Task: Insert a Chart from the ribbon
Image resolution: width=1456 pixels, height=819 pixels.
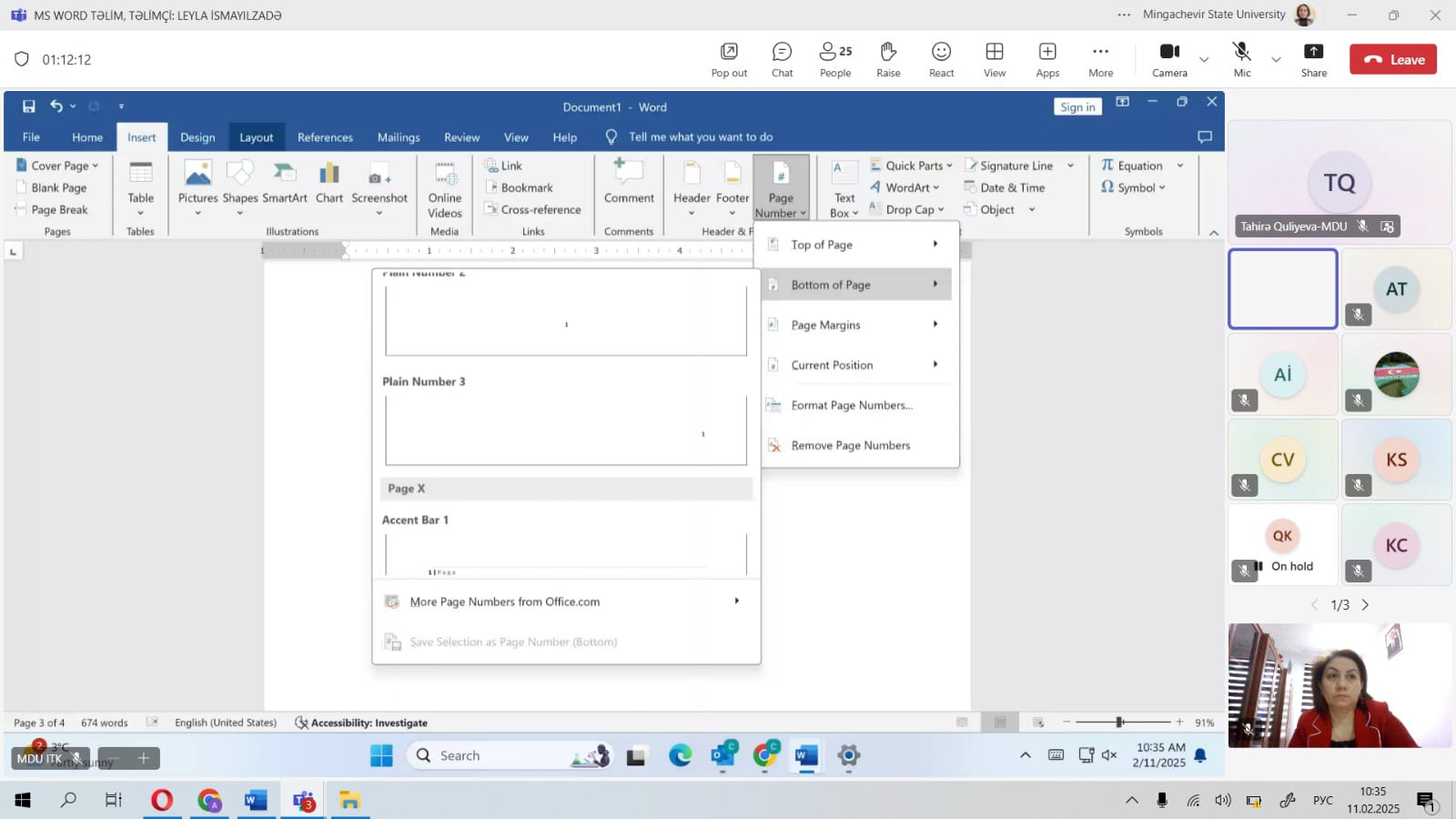Action: 329,182
